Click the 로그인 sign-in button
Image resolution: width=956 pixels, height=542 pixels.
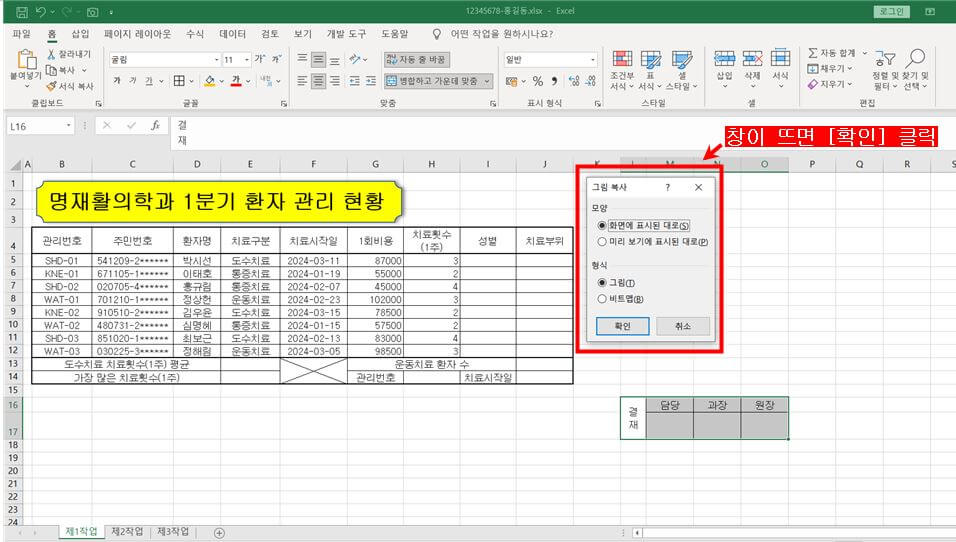891,11
